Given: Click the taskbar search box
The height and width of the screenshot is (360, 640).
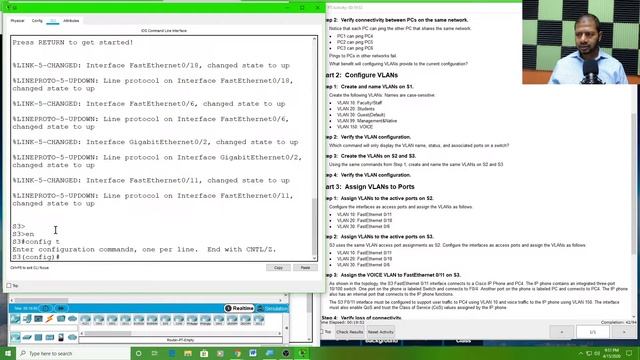Looking at the screenshot, I should pyautogui.click(x=73, y=353).
